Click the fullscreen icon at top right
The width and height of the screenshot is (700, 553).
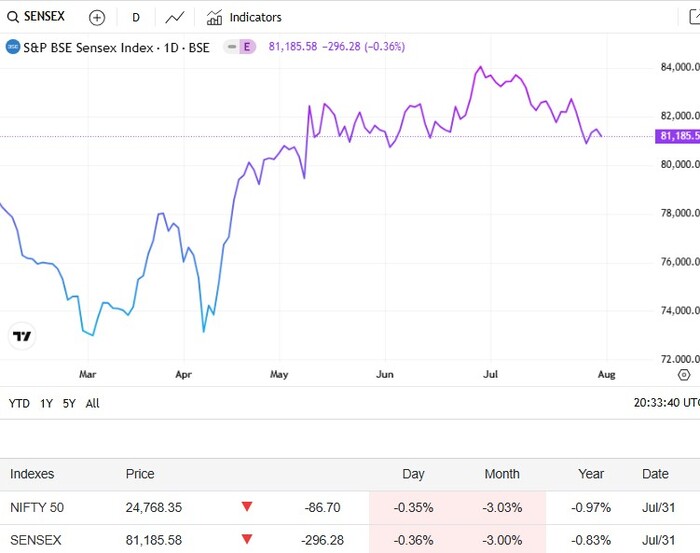693,17
